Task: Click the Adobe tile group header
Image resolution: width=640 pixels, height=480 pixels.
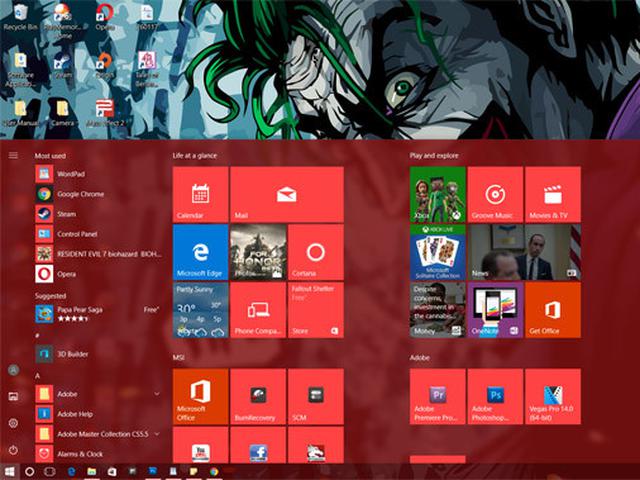Action: 420,358
